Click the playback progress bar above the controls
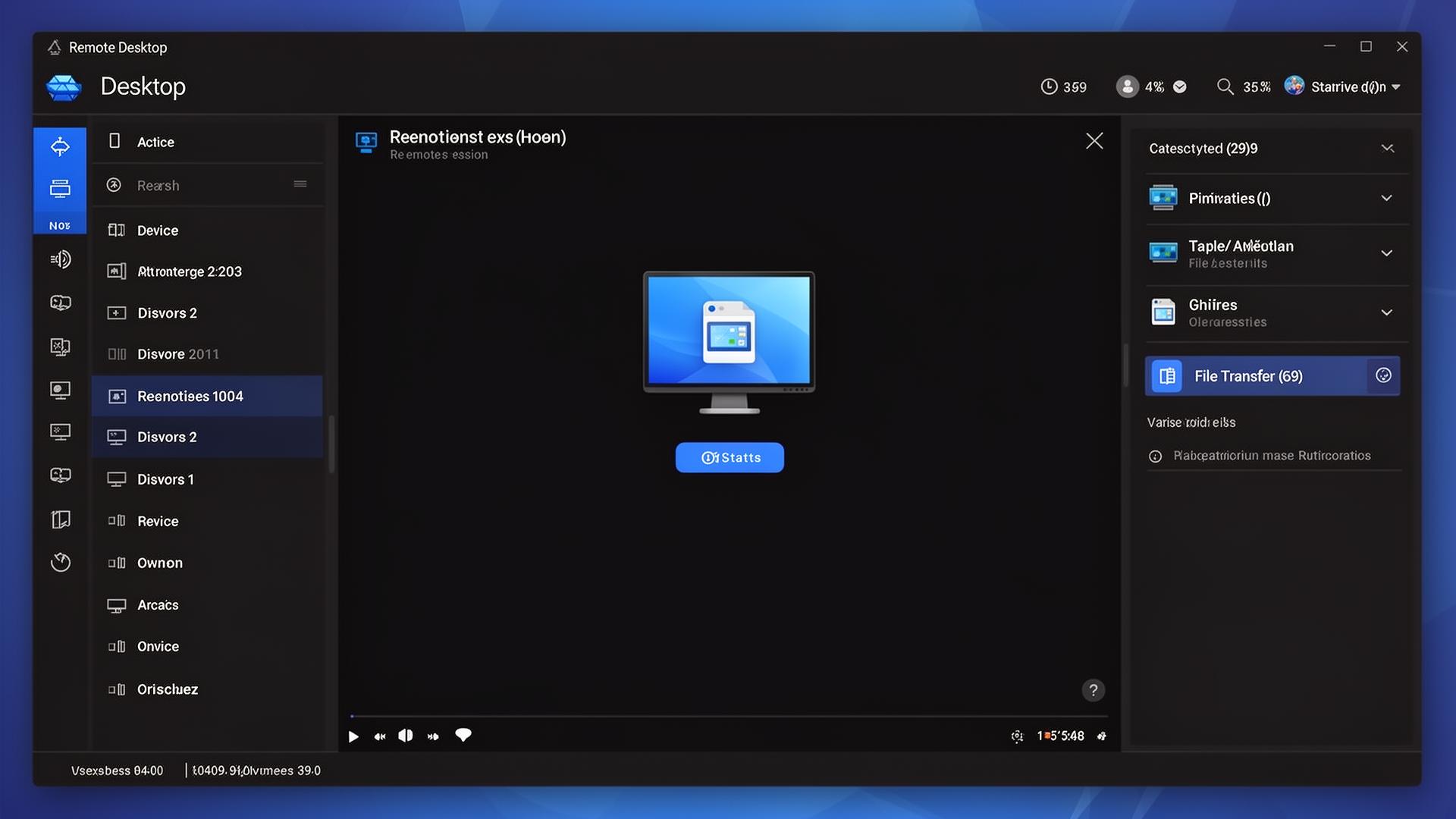Screen dimensions: 1456x819 [728, 716]
